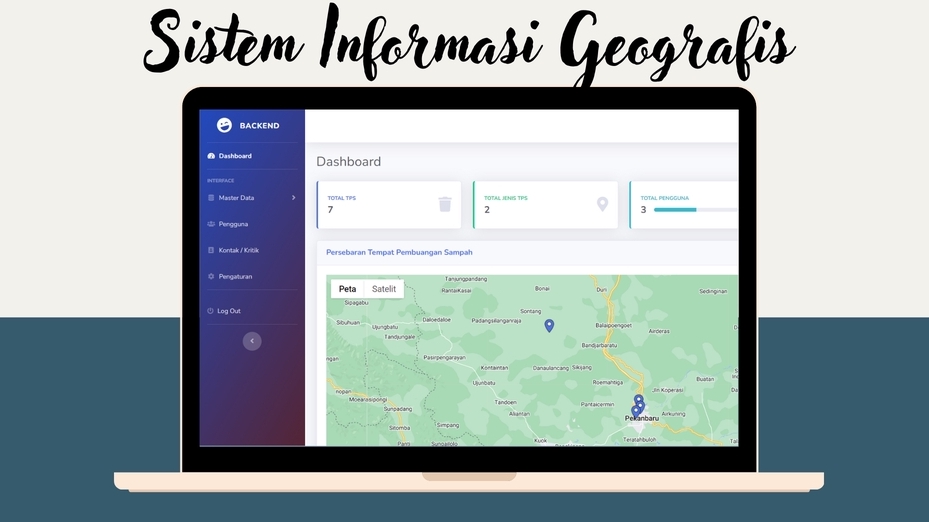This screenshot has width=929, height=522.
Task: Click the TOTAL PENGGUNA card label
Action: (x=664, y=198)
